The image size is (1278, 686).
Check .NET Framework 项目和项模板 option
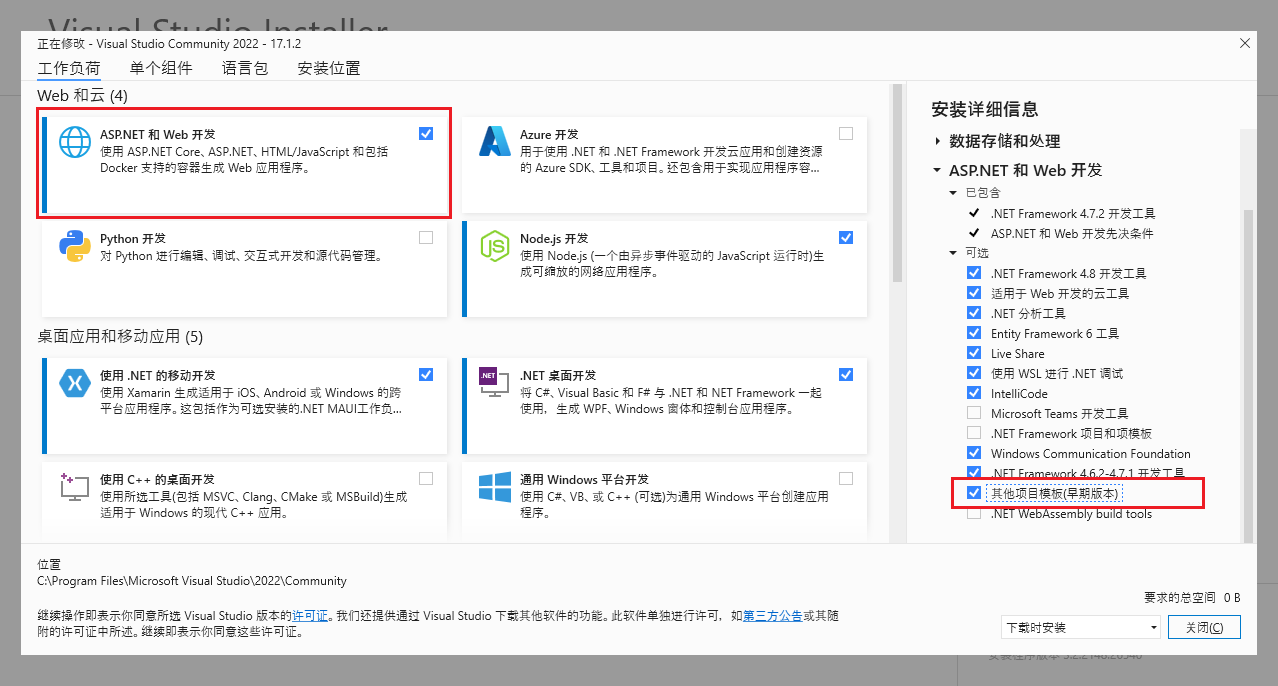coord(974,433)
